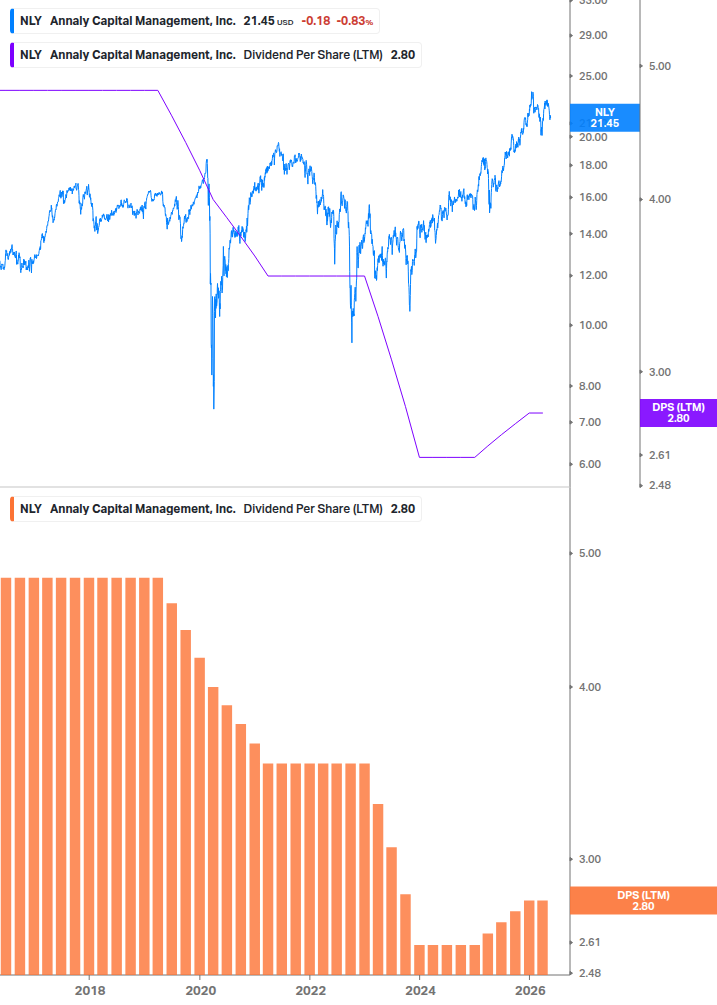Screen dimensions: 717x1005
Task: Click the 2022 label on time axis
Action: tap(311, 990)
